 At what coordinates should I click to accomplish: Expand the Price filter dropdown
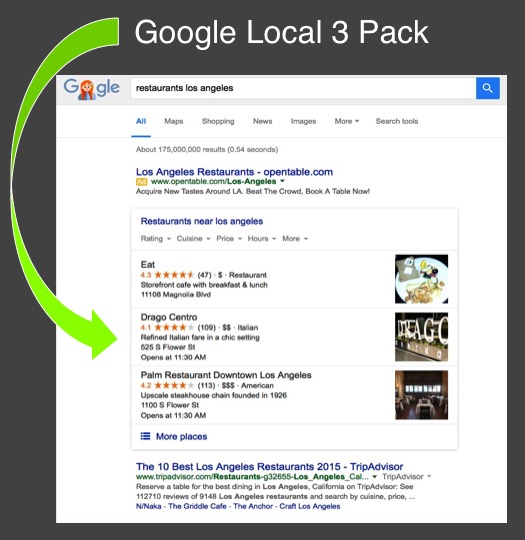pos(229,239)
